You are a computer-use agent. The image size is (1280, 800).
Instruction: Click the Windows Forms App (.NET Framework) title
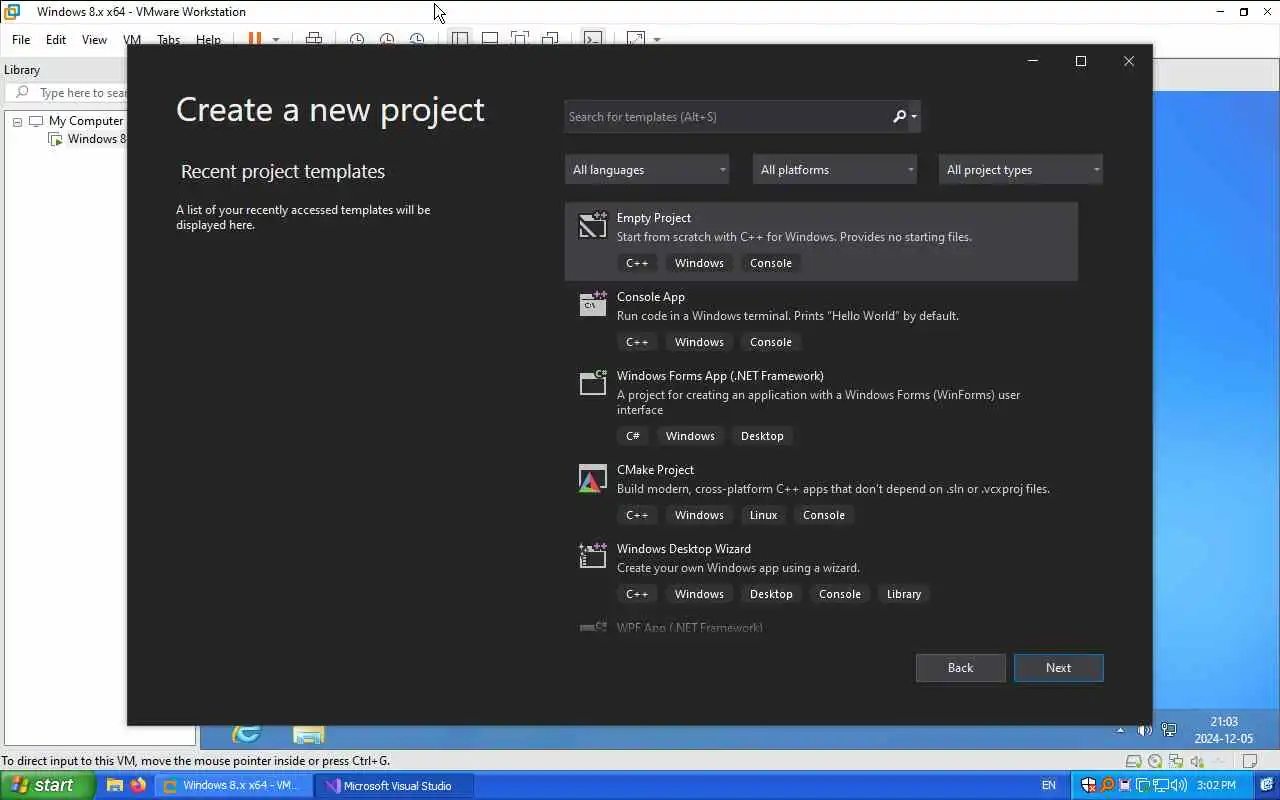click(x=720, y=376)
